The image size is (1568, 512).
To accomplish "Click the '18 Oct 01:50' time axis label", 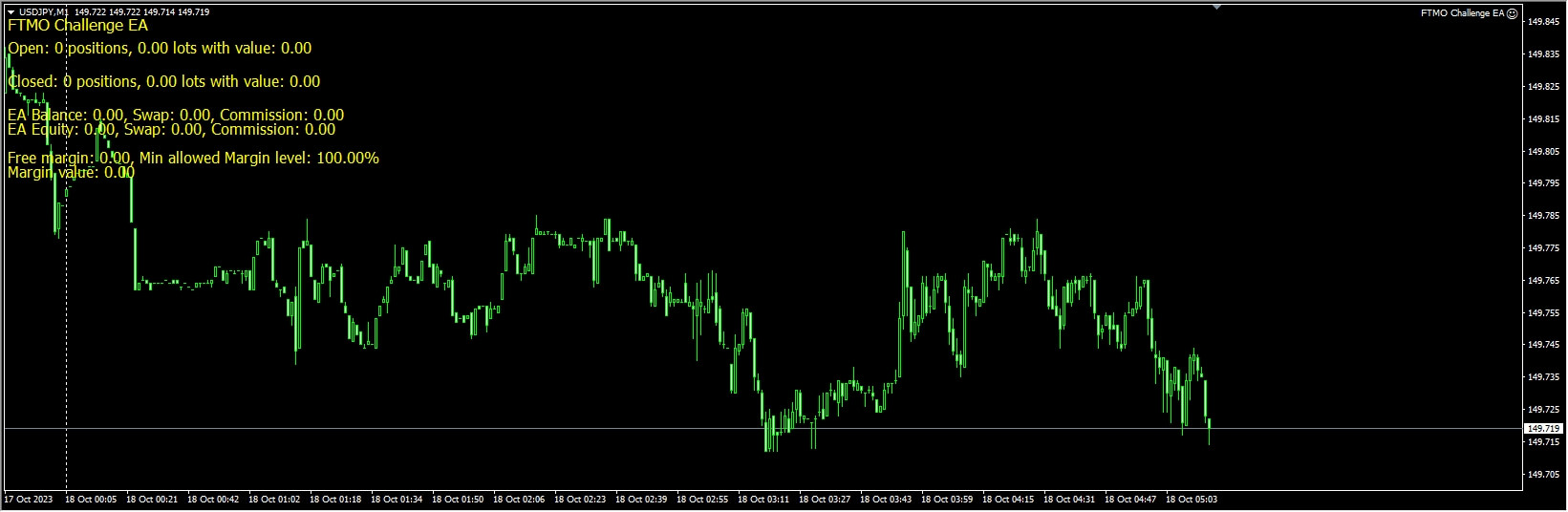I will pos(458,500).
